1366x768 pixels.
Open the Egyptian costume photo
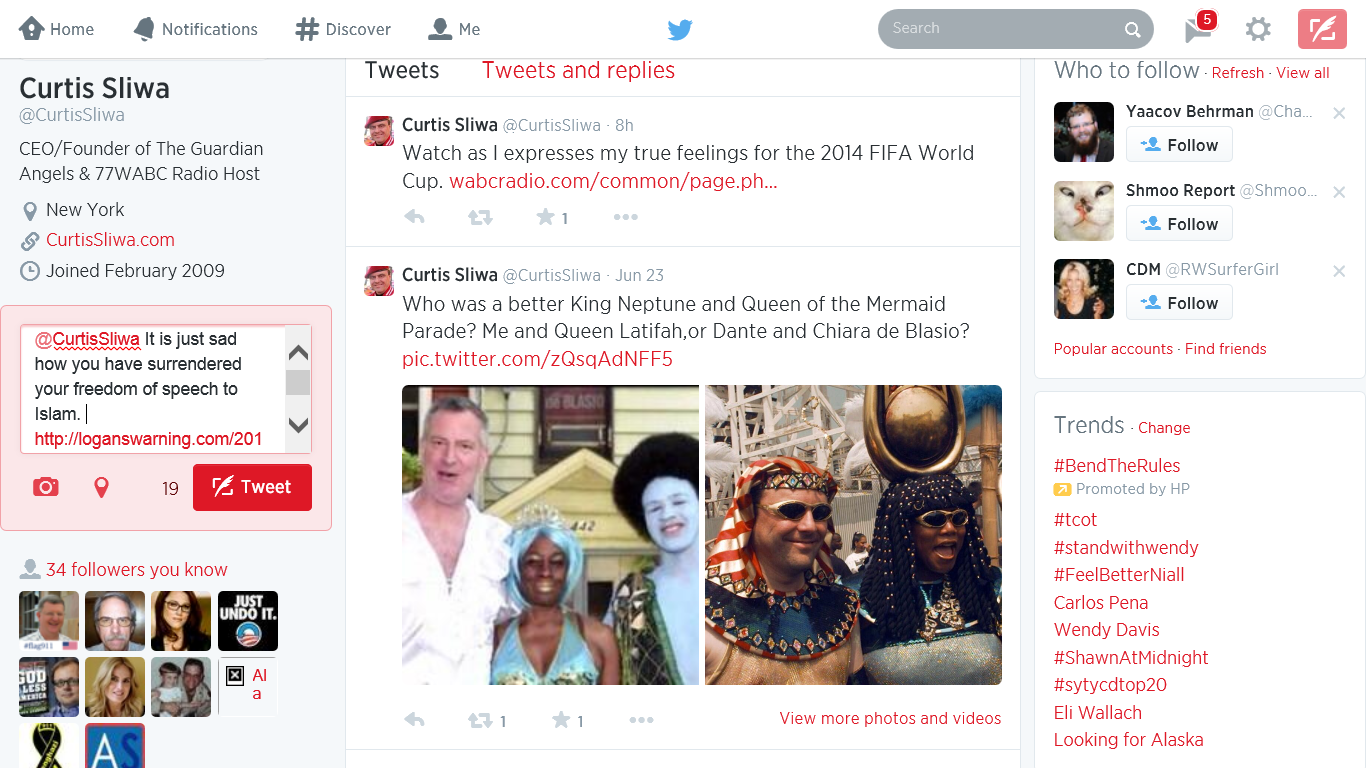(853, 535)
